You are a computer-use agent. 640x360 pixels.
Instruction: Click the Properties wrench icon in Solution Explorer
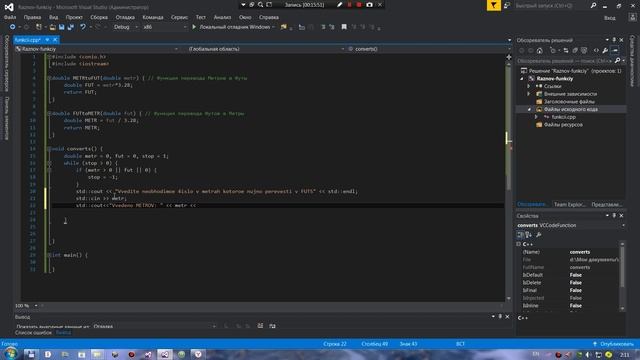605,51
